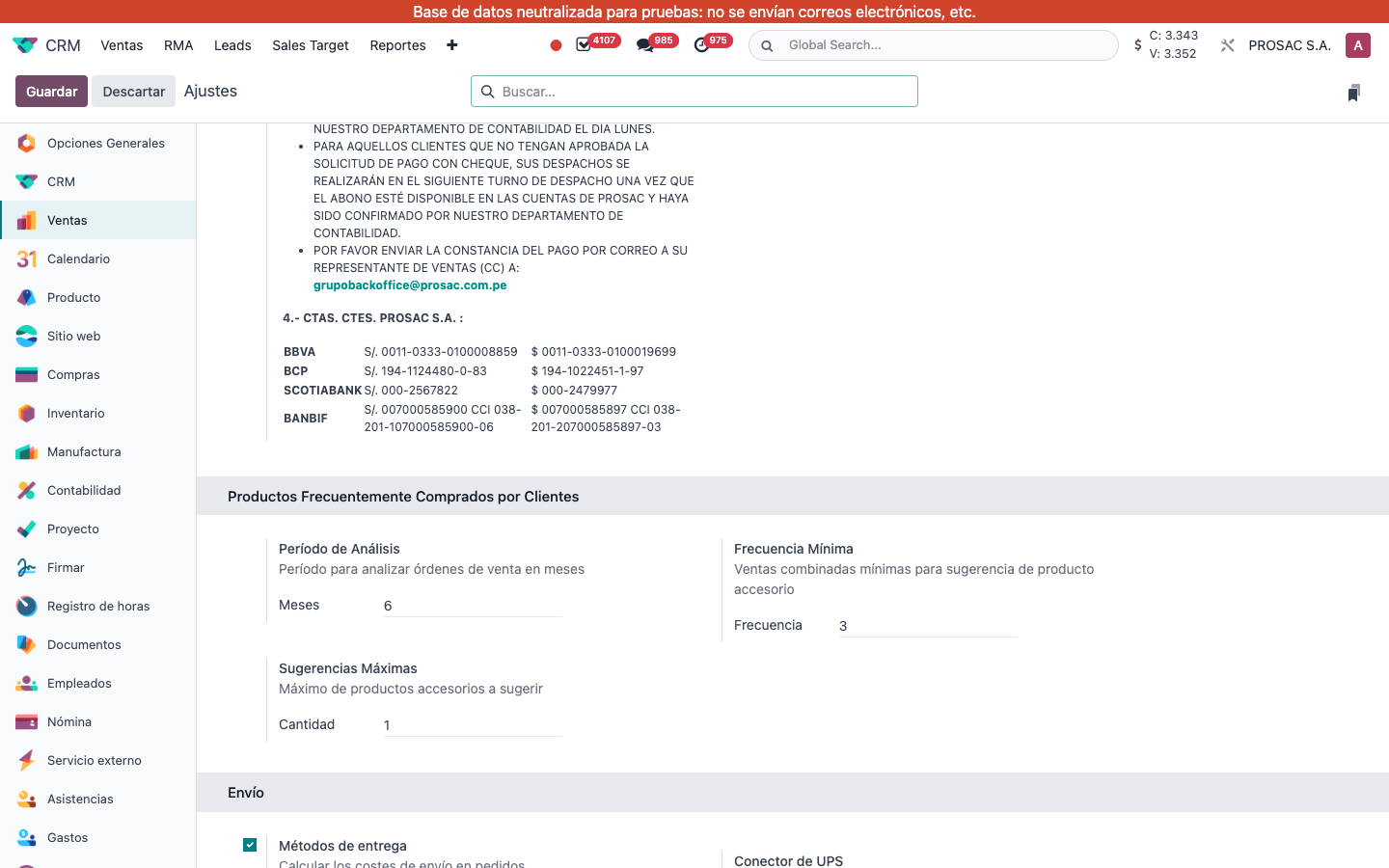Click SCOTIABANK soles account 000-2567822
The width and height of the screenshot is (1389, 868).
click(411, 391)
